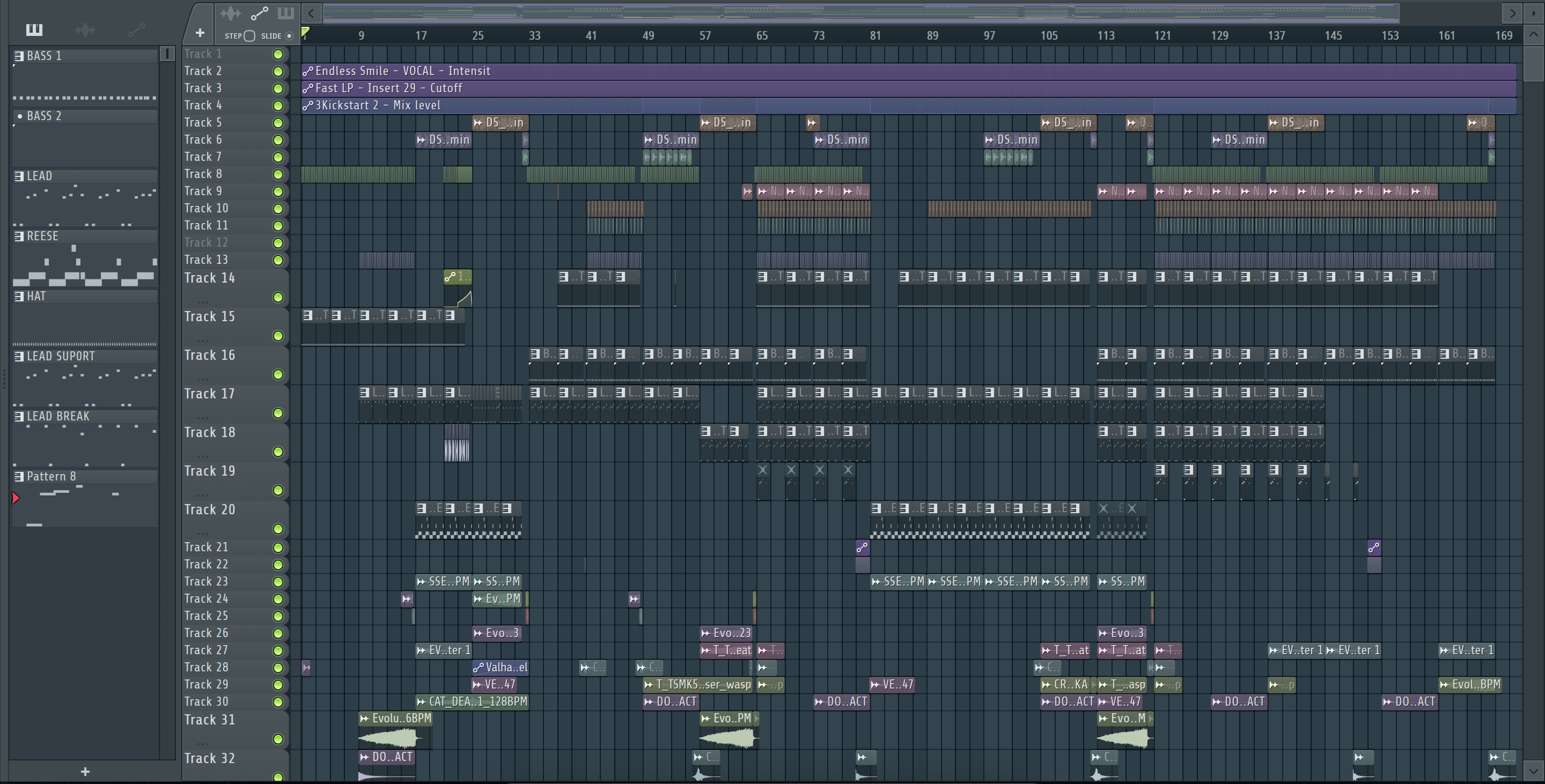Mute Track 23 with its green LED

point(278,582)
